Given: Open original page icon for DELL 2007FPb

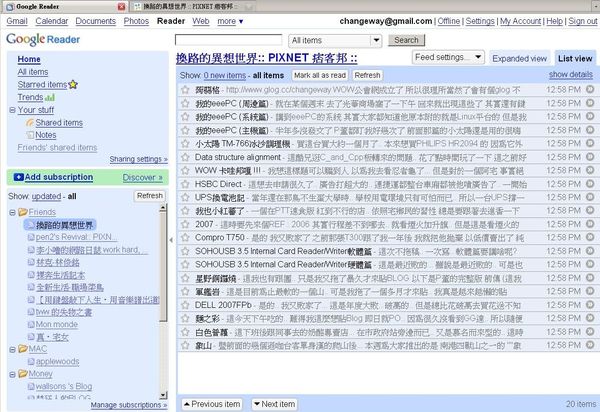Looking at the screenshot, I should point(590,304).
